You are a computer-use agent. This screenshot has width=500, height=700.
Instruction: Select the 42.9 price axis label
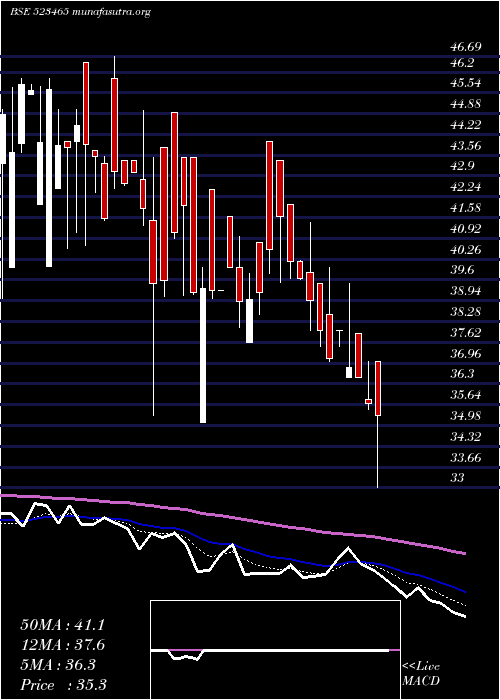(461, 166)
